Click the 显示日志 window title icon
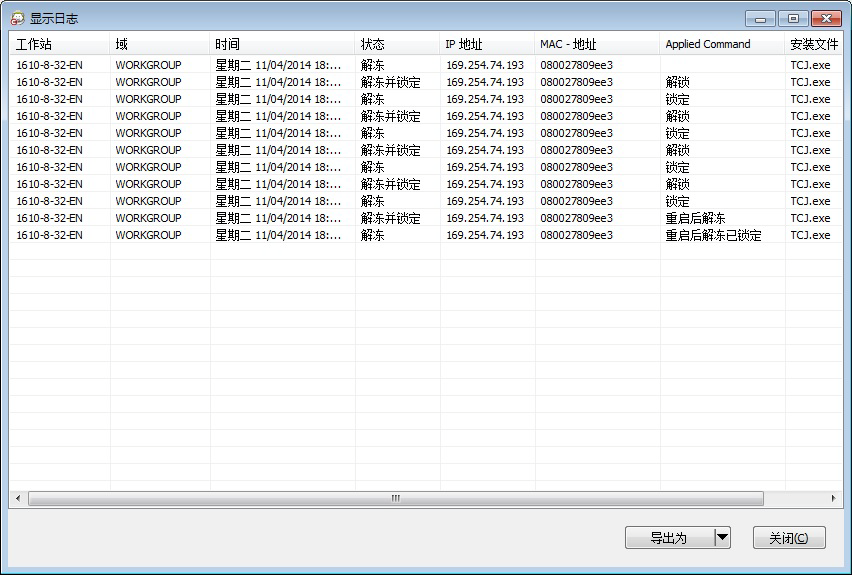This screenshot has height=575, width=852. 17,18
